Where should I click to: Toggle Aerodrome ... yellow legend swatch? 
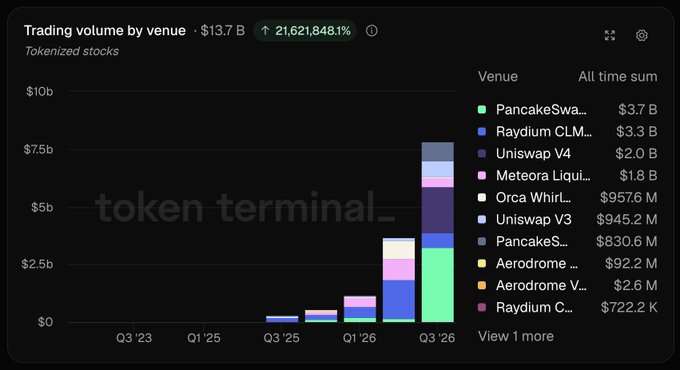pos(481,263)
